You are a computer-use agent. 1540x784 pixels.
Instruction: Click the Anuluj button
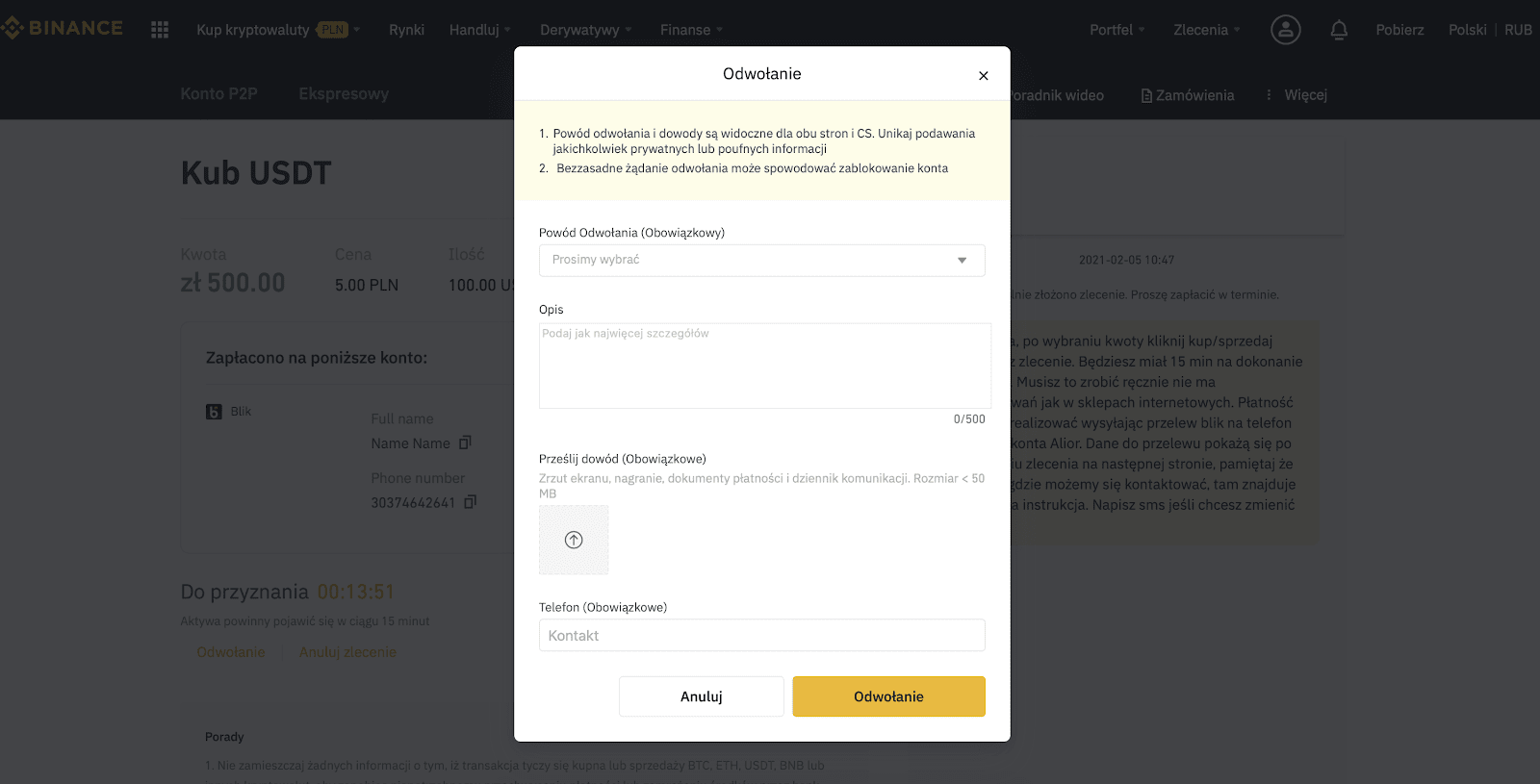702,696
